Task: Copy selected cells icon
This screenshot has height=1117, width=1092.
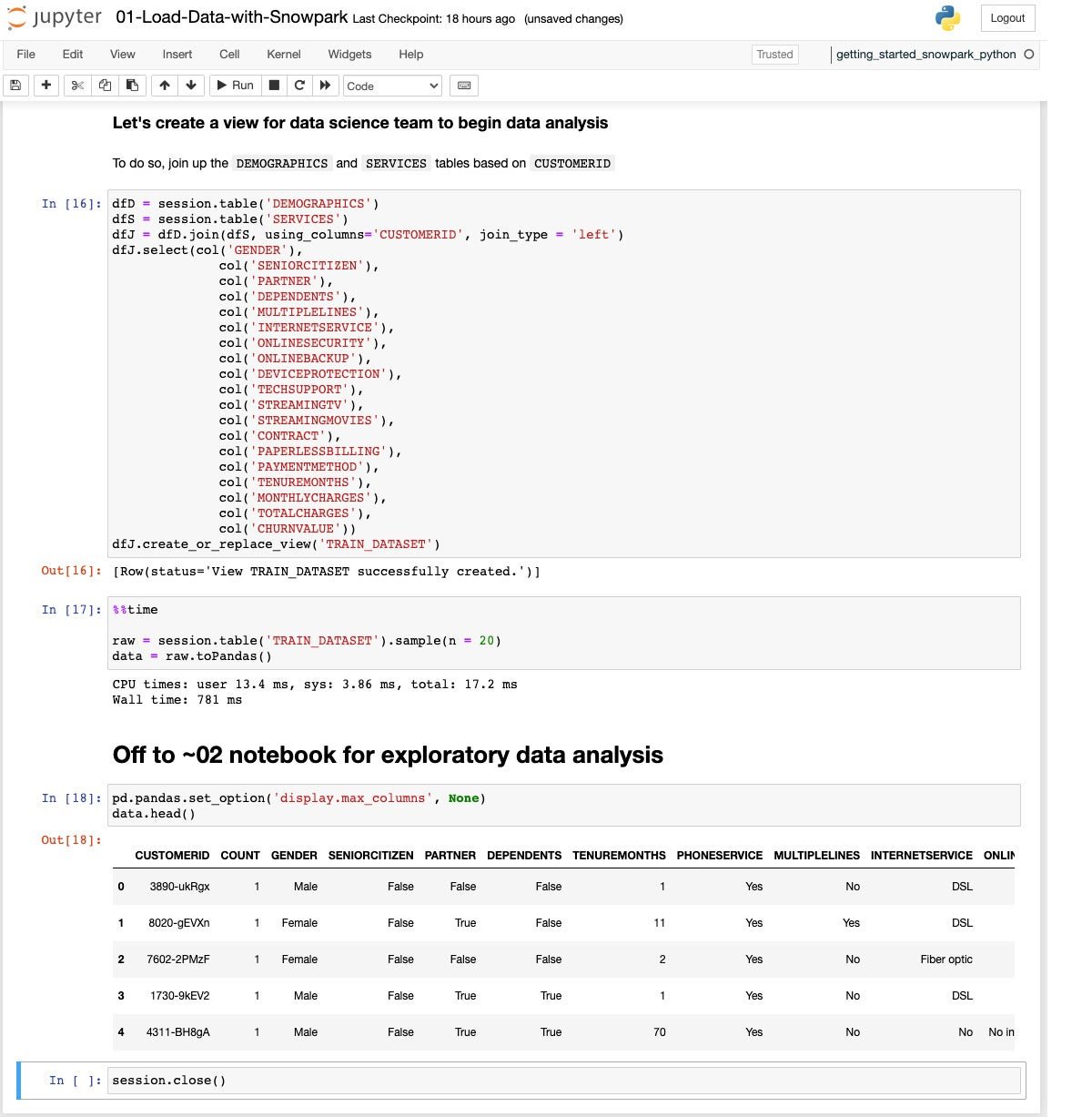Action: 105,86
